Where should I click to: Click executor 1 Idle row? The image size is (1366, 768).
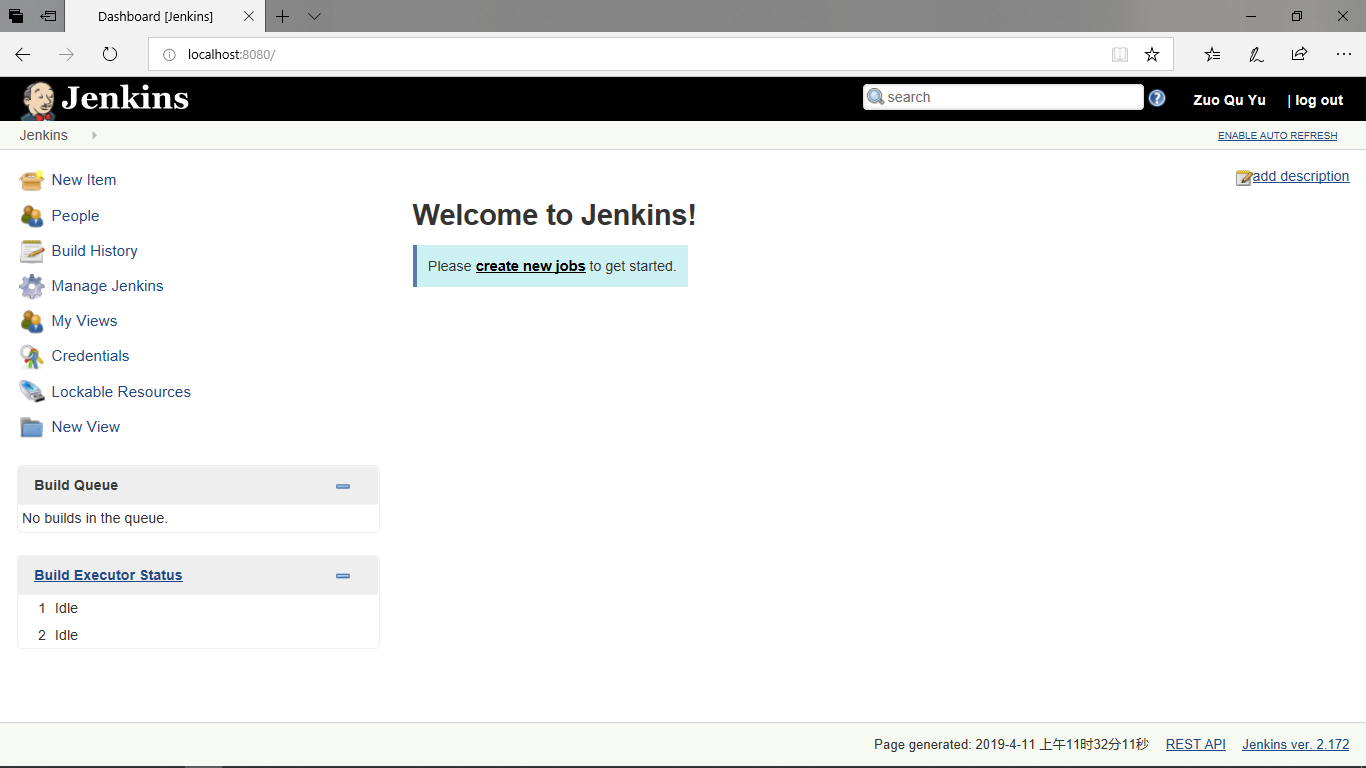click(198, 608)
